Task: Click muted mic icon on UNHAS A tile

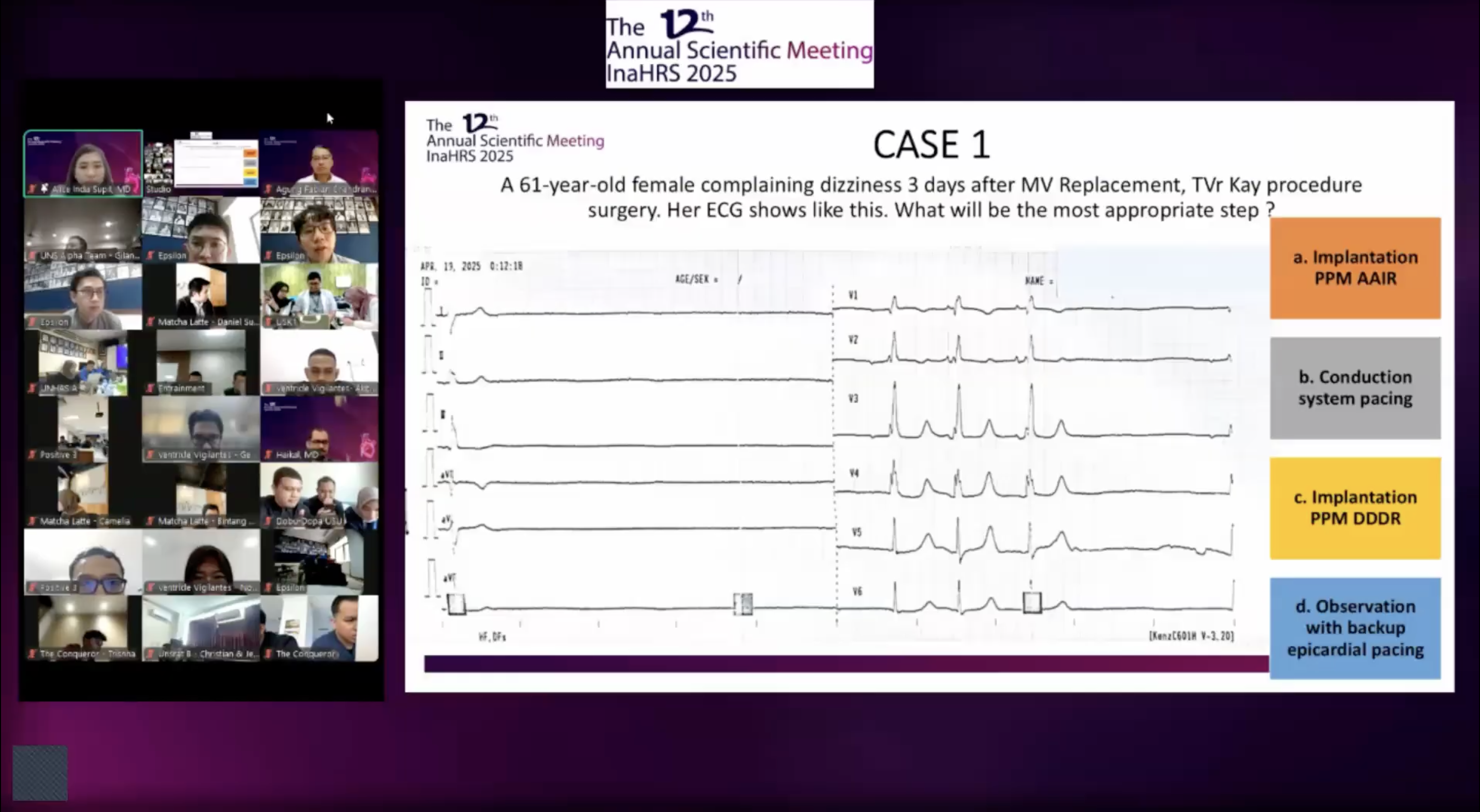Action: pyautogui.click(x=33, y=389)
